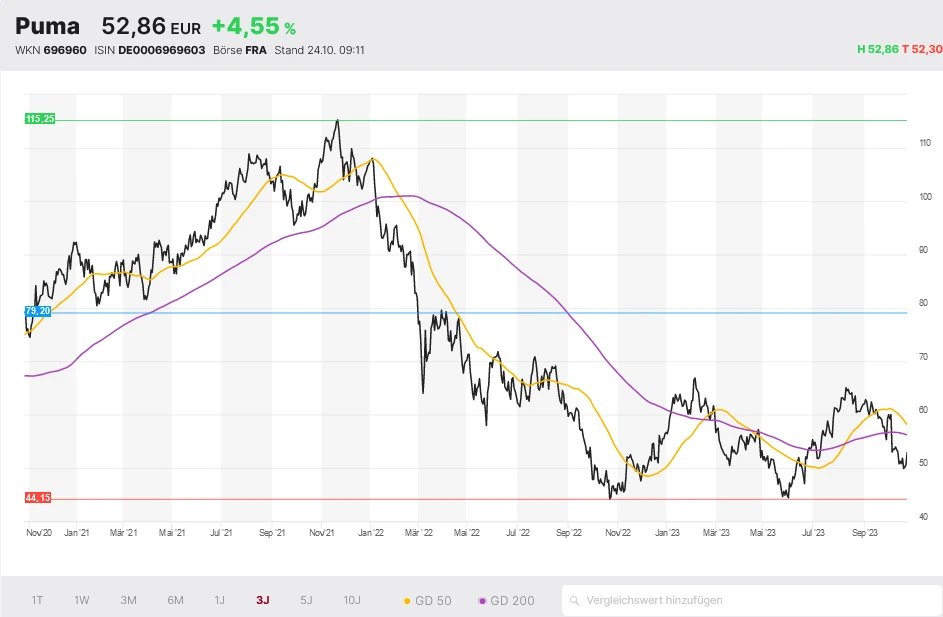Toggle the GD 200 moving average line
The height and width of the screenshot is (617, 943).
[x=507, y=601]
